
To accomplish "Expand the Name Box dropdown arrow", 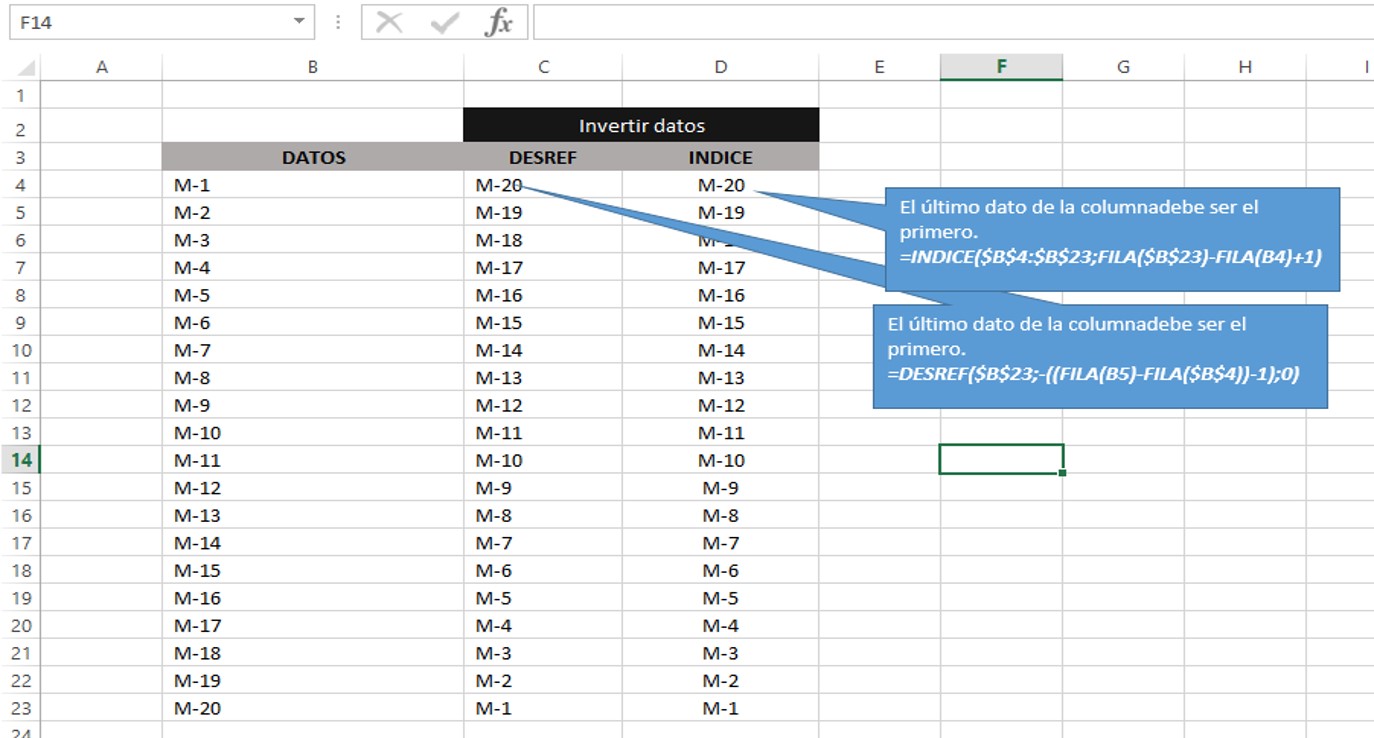I will click(x=299, y=22).
